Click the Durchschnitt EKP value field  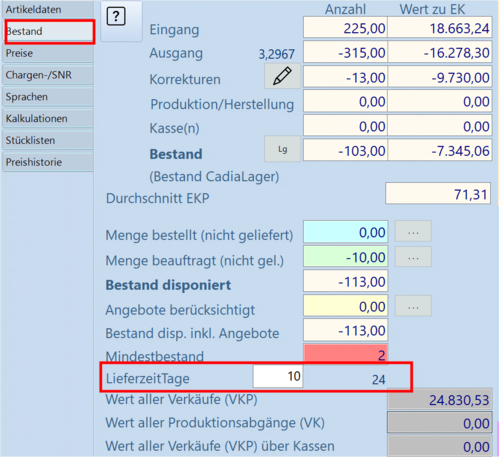438,193
